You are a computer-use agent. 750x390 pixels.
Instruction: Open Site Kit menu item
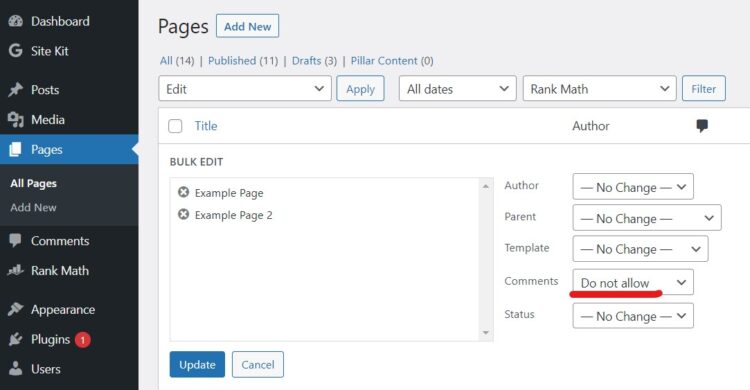point(50,51)
